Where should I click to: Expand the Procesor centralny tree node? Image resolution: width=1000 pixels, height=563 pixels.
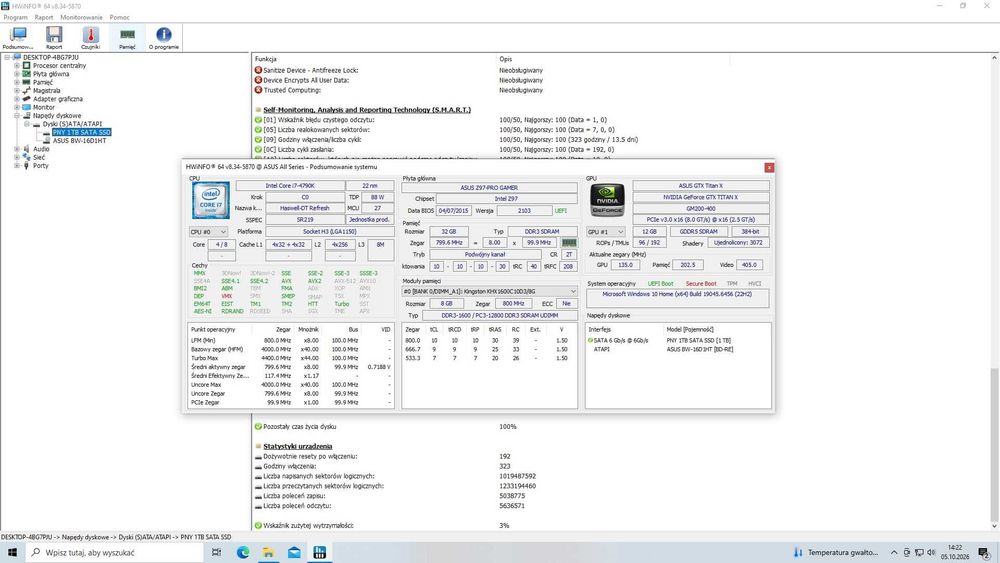17,65
